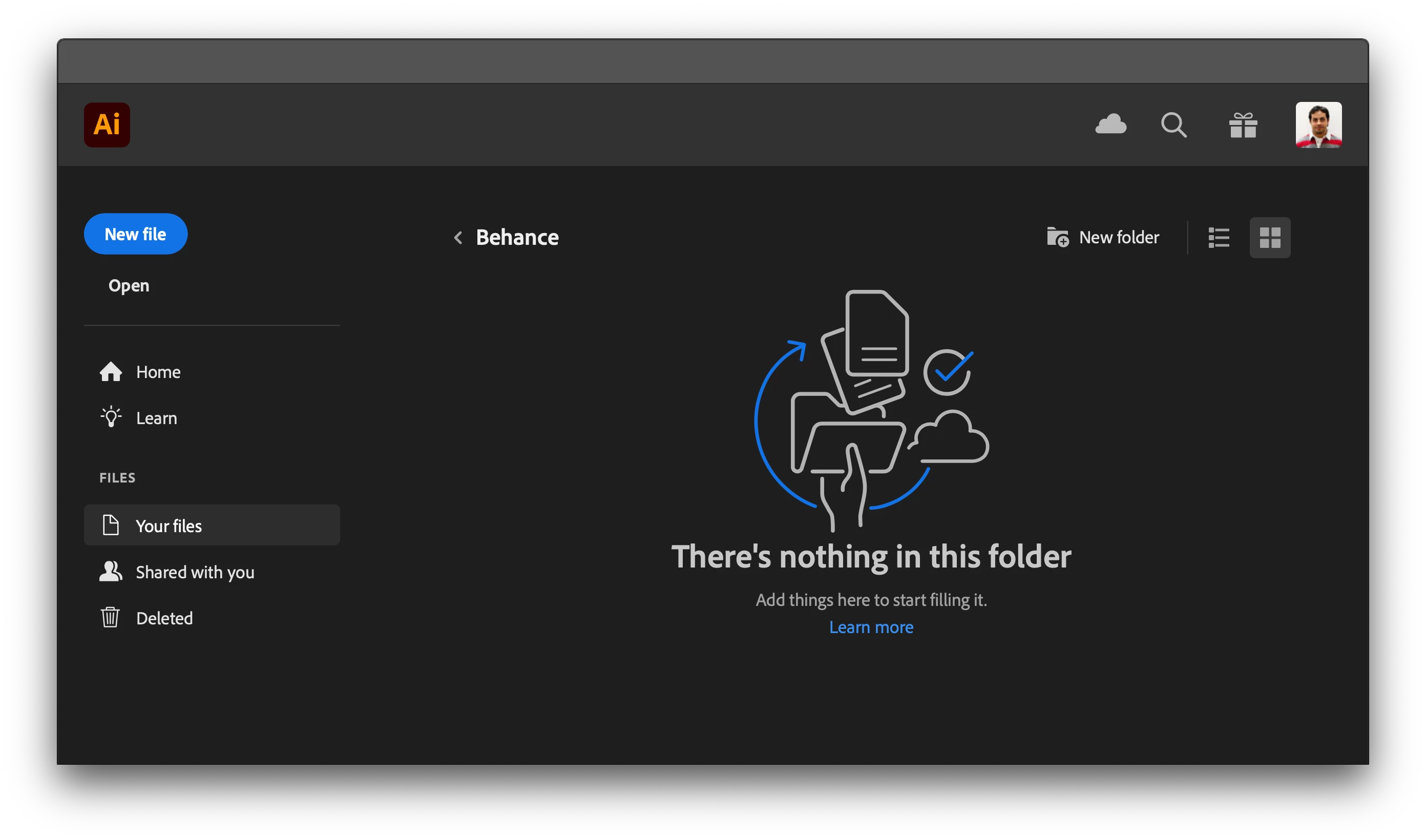The width and height of the screenshot is (1426, 840).
Task: Create a New folder
Action: [x=1118, y=237]
